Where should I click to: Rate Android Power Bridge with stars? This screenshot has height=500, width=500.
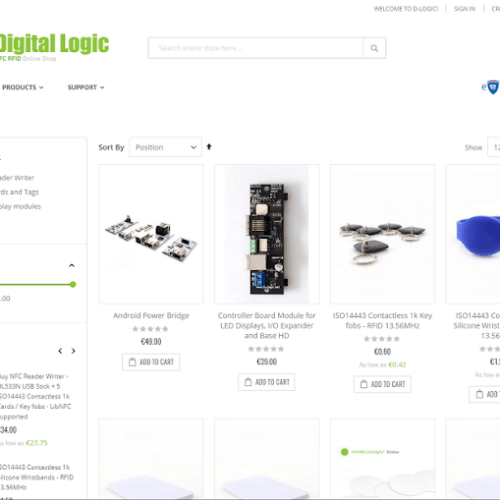coord(151,329)
